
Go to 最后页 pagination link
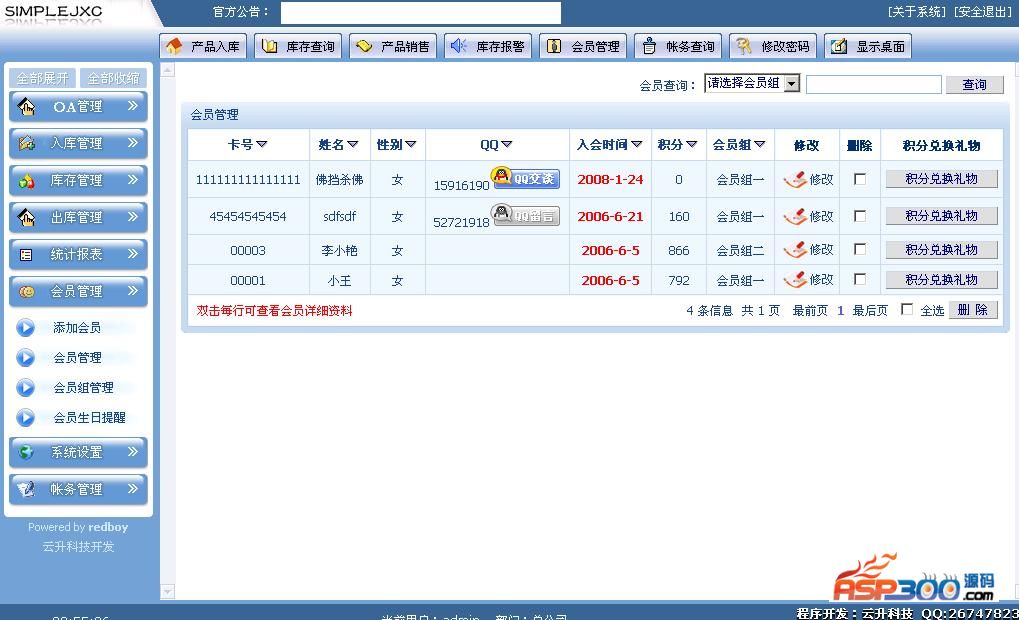click(870, 311)
